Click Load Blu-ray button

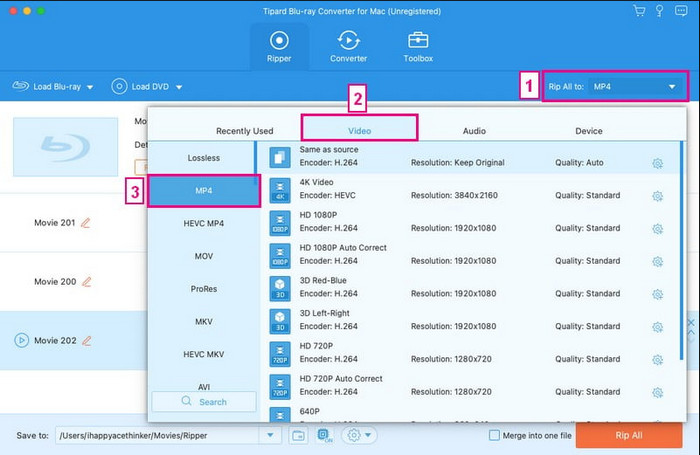click(x=46, y=86)
